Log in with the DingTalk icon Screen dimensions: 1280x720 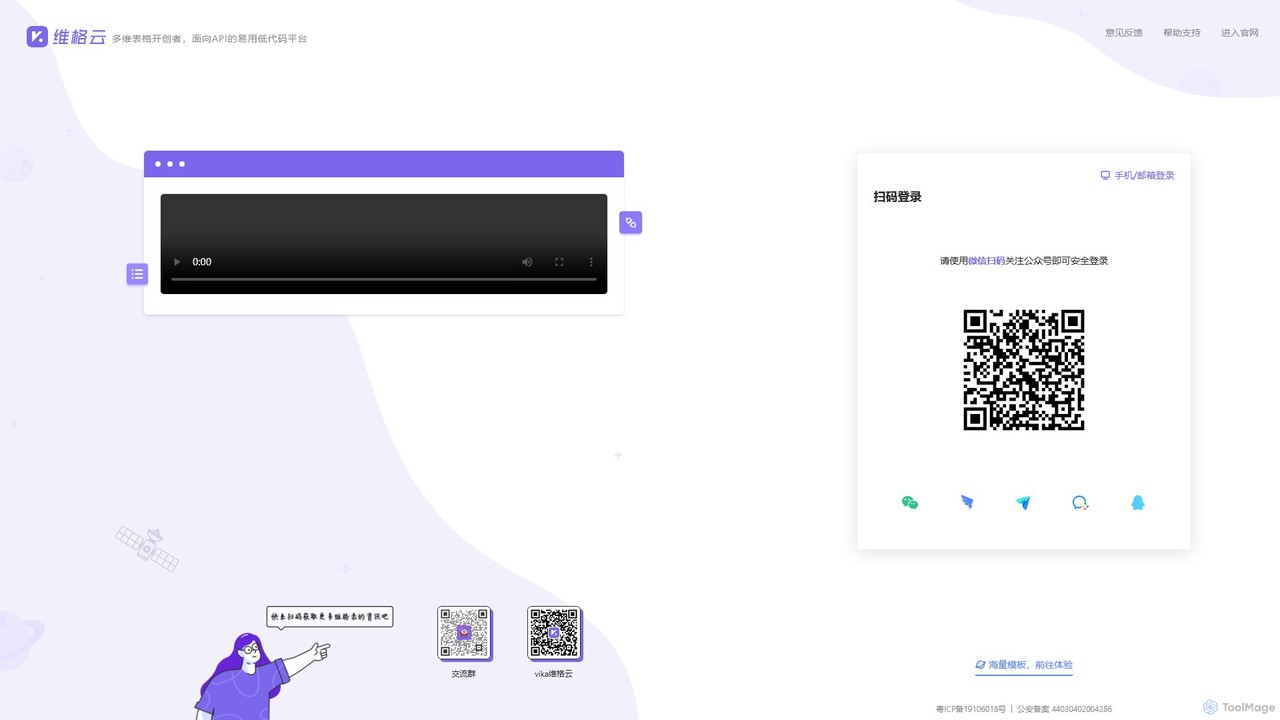[967, 503]
